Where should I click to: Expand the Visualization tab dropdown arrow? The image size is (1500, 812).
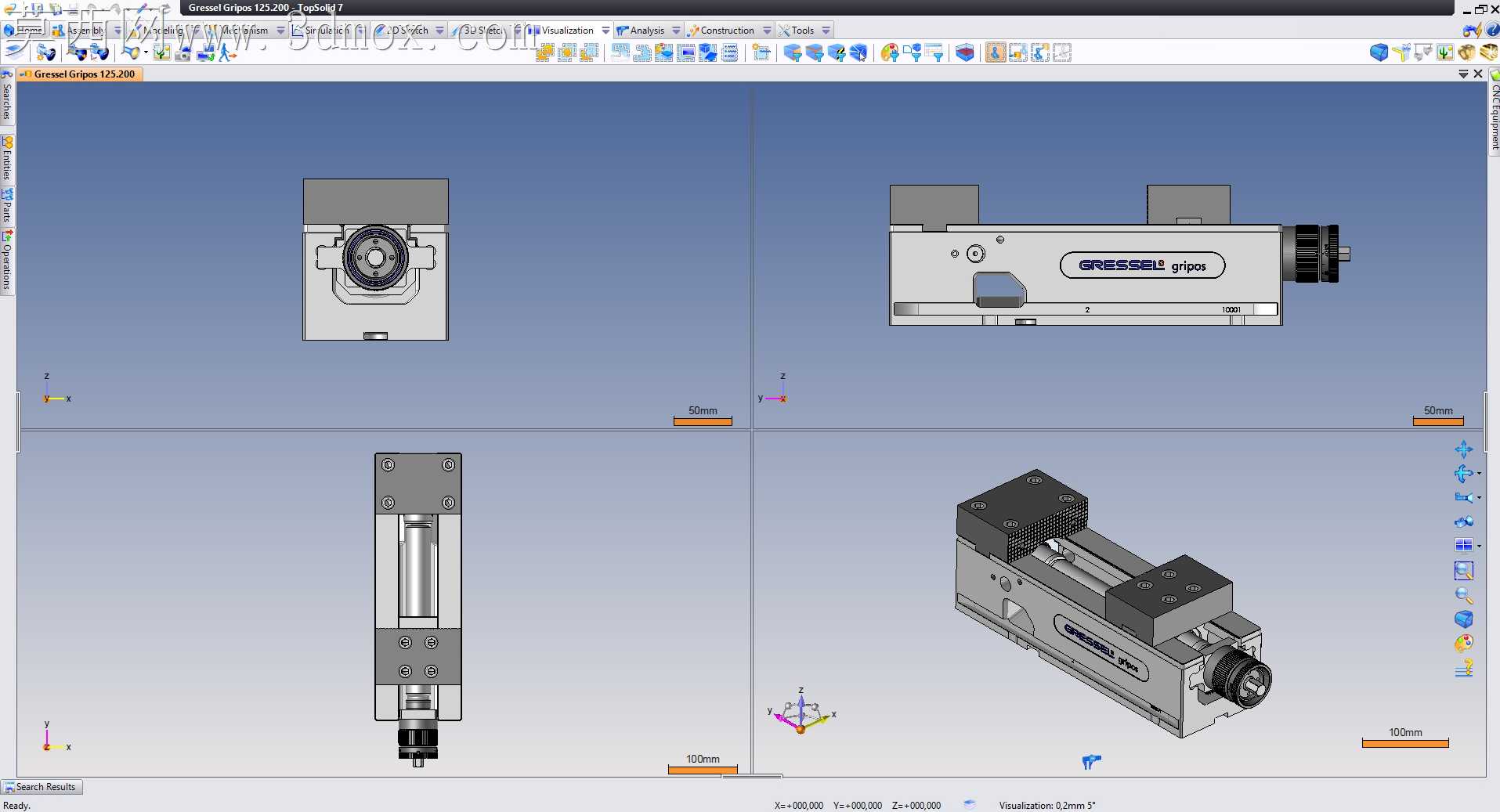tap(605, 31)
